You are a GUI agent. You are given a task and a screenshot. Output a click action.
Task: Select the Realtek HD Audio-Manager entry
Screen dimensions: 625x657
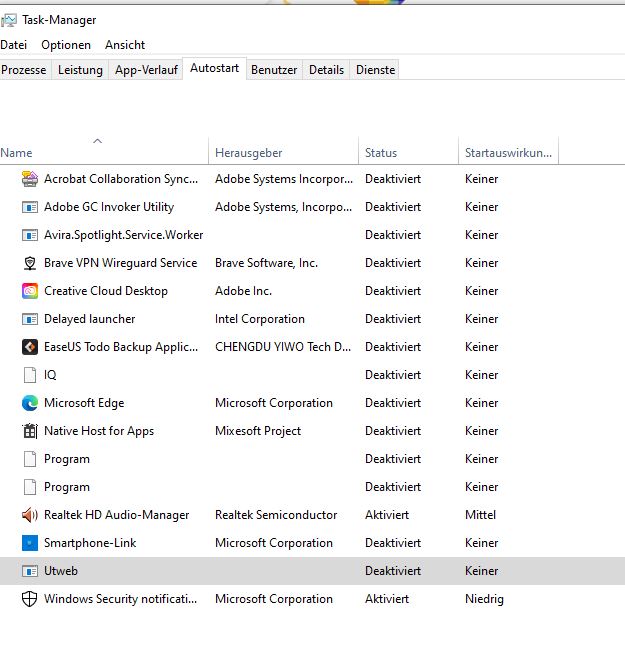click(x=116, y=515)
